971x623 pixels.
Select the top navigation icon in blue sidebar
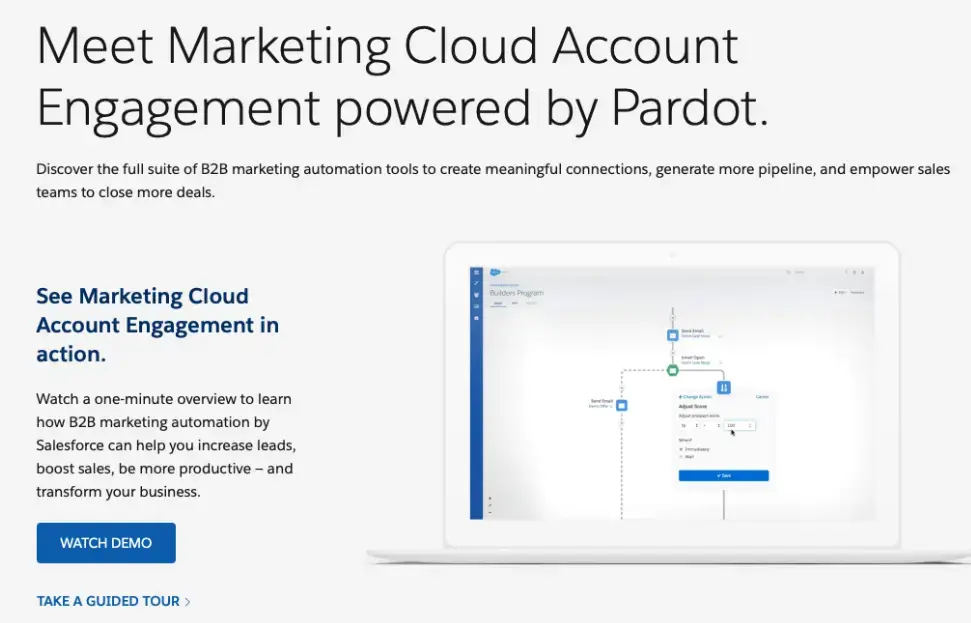pyautogui.click(x=476, y=271)
